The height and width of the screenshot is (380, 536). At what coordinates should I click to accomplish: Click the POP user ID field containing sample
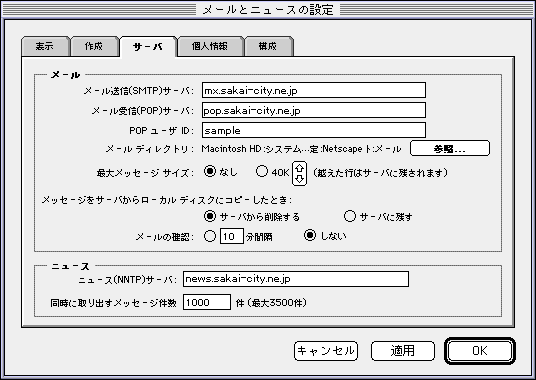[314, 130]
